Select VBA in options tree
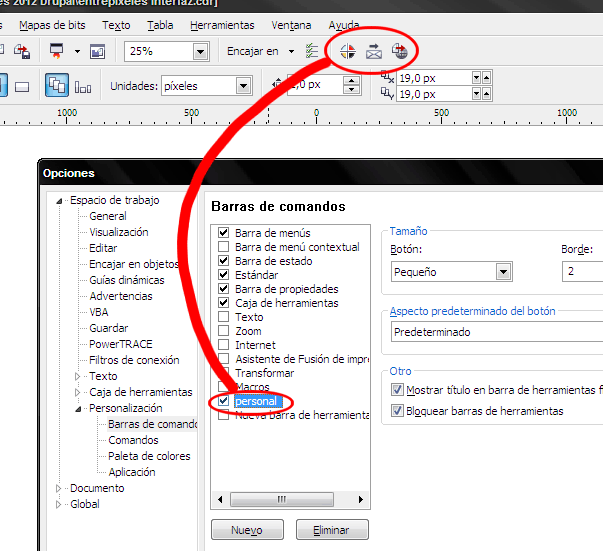Screen dimensions: 603x551 99,312
